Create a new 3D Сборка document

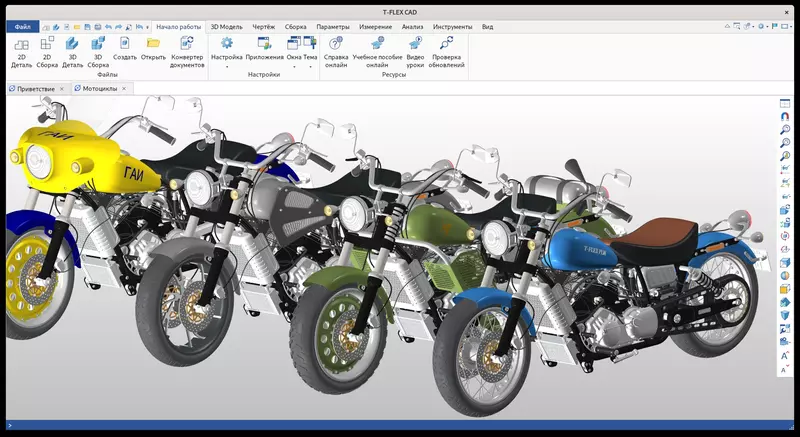coord(98,44)
